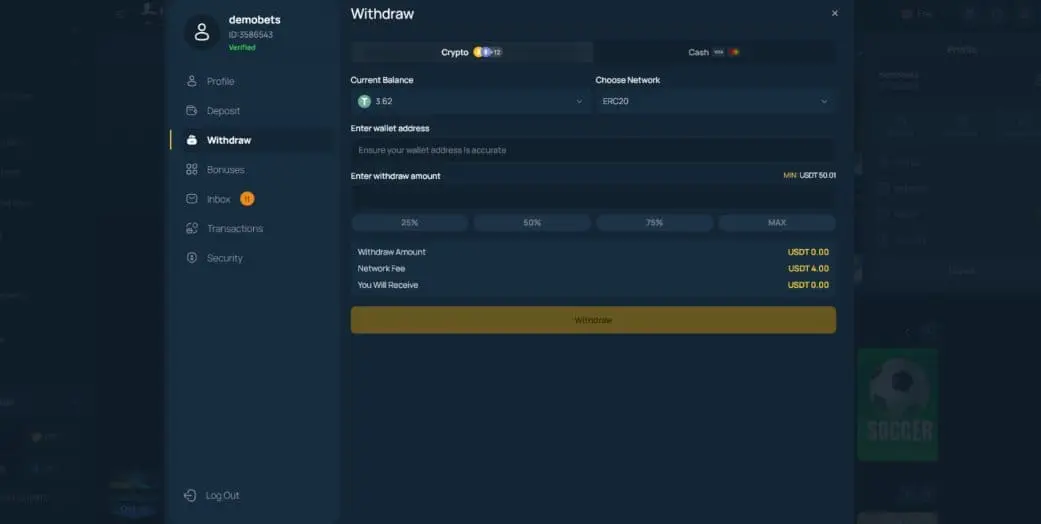
Task: Expand the Choose Network ERC20 dropdown
Action: tap(715, 101)
